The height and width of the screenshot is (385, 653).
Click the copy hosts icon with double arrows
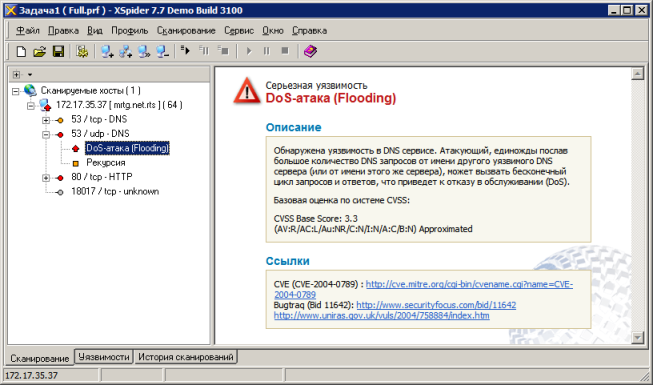tap(144, 51)
